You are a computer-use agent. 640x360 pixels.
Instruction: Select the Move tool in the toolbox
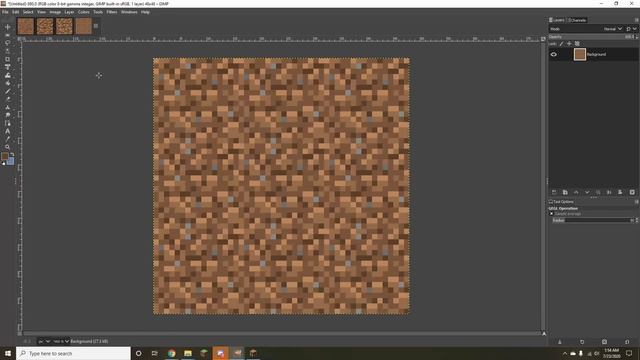pos(7,27)
